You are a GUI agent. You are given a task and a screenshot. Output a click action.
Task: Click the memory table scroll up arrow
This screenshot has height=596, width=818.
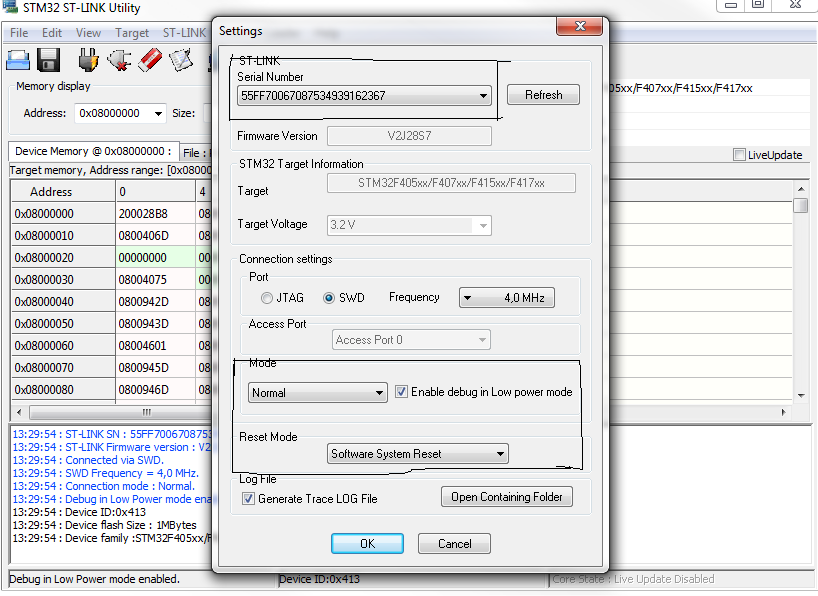[801, 188]
